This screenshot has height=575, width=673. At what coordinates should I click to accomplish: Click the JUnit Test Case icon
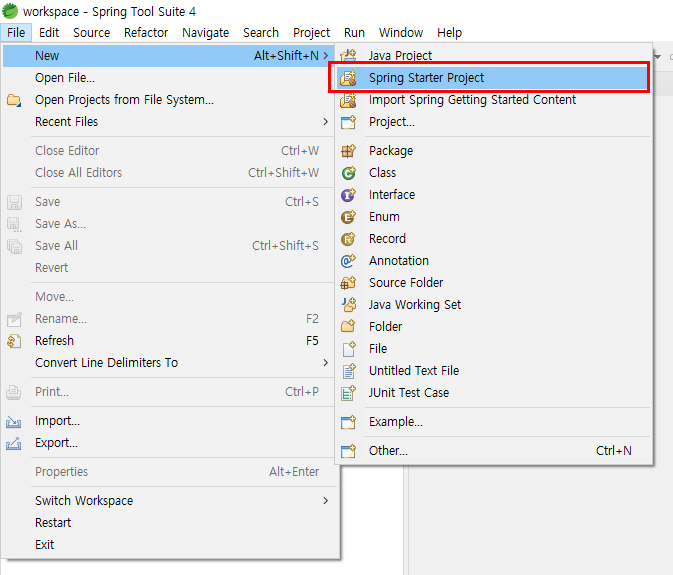pyautogui.click(x=348, y=393)
